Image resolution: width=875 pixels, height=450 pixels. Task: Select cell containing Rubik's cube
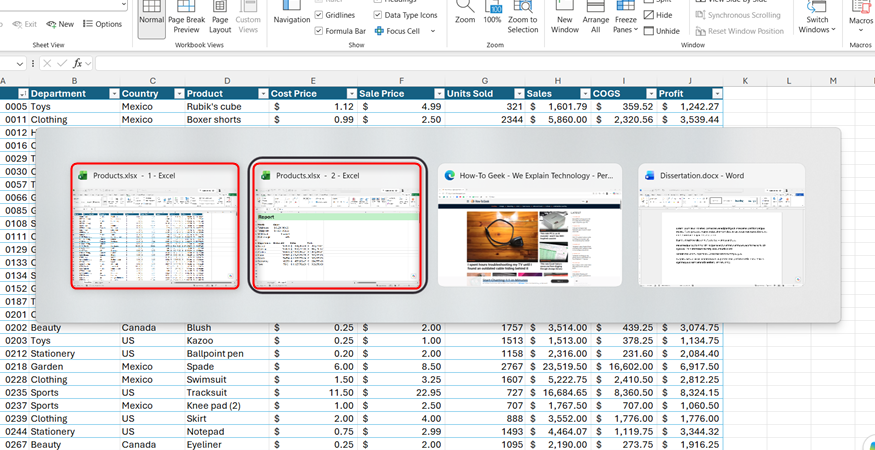227,107
